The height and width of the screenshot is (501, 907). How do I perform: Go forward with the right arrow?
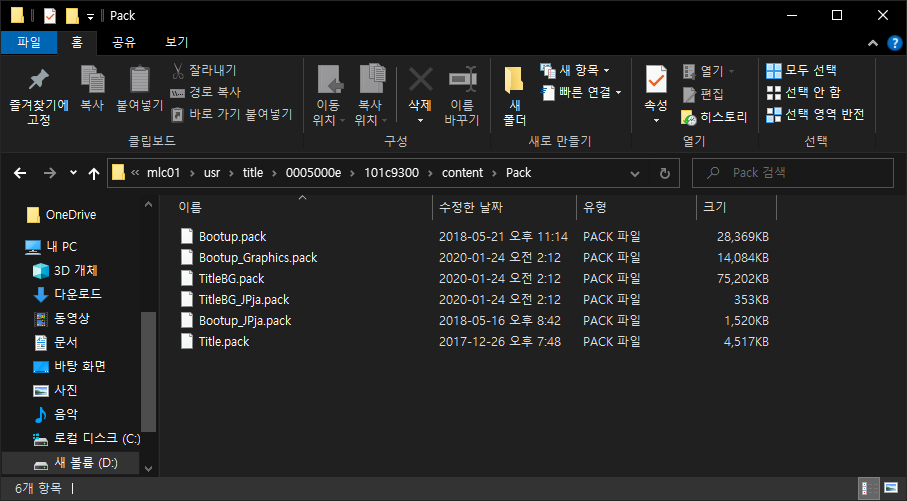tap(50, 173)
